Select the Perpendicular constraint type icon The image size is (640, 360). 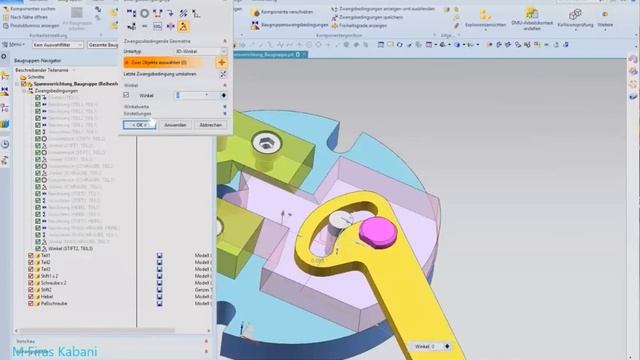point(196,13)
